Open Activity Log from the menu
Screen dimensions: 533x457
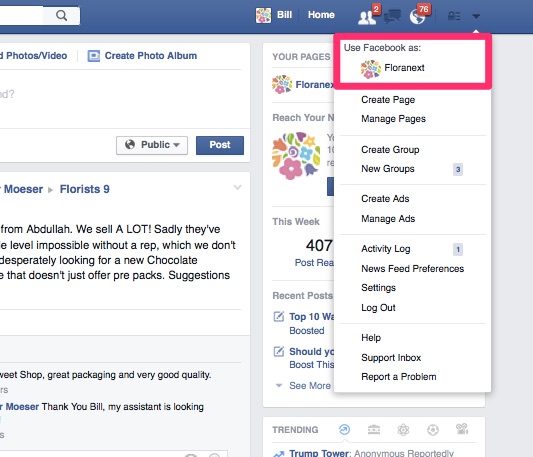point(385,249)
